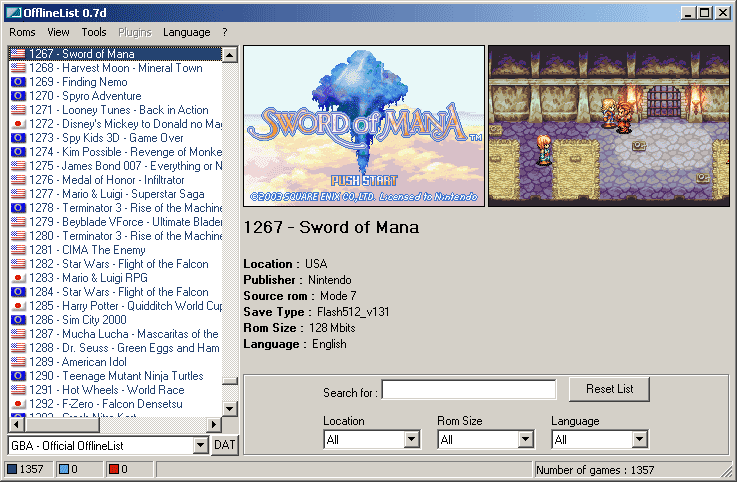Click the Japan flag icon beside Harry Potter

tap(18, 306)
